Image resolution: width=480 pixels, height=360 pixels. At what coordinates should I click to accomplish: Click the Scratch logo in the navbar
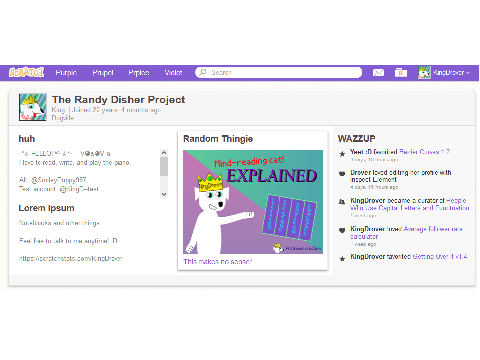pos(27,72)
